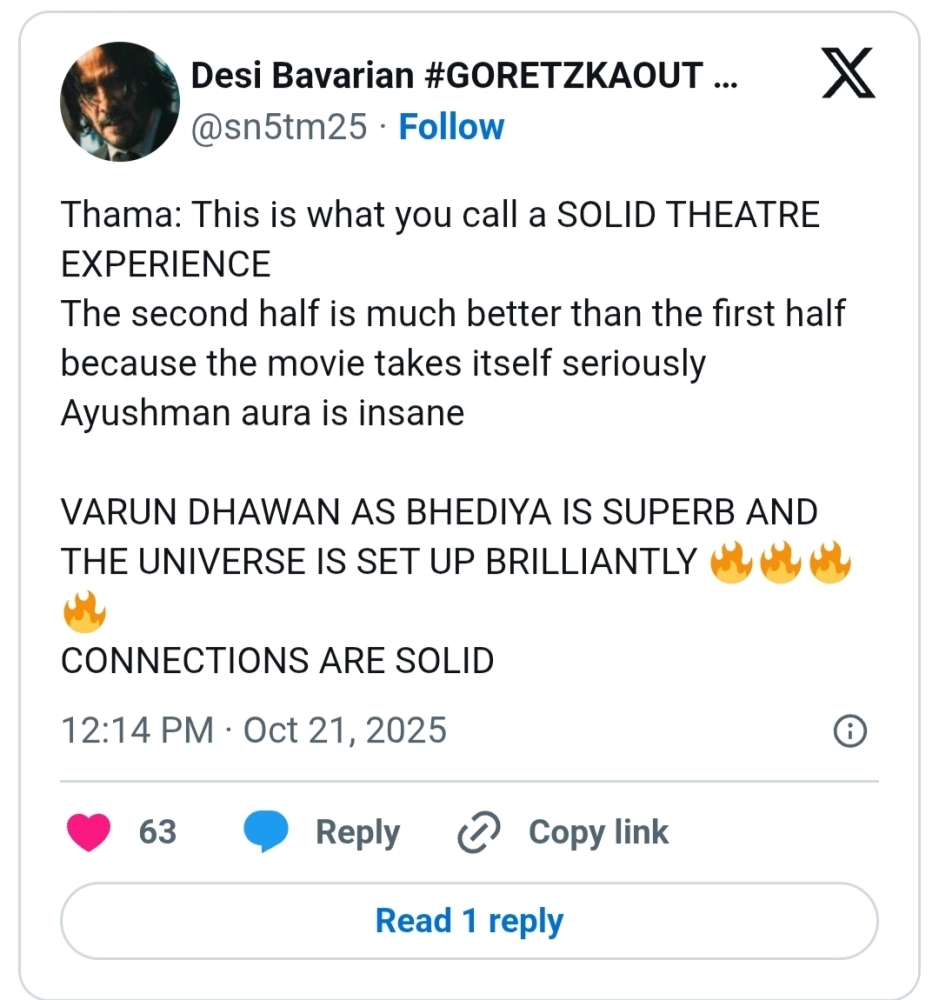The height and width of the screenshot is (1000, 939).
Task: Open the 12:14 PM Oct 21, 2025 timestamp
Action: coord(254,730)
